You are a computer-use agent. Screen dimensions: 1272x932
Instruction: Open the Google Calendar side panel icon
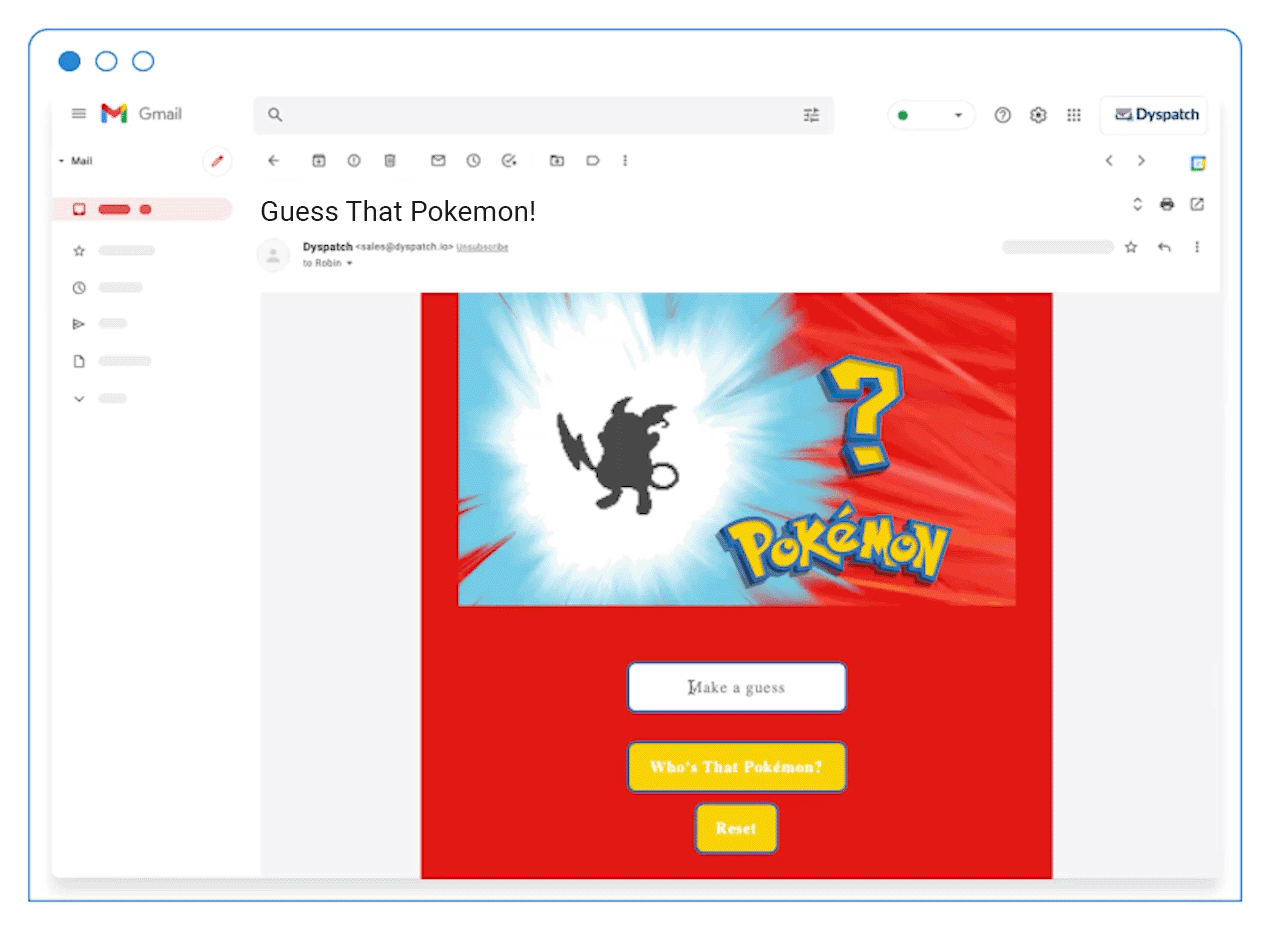click(x=1198, y=164)
